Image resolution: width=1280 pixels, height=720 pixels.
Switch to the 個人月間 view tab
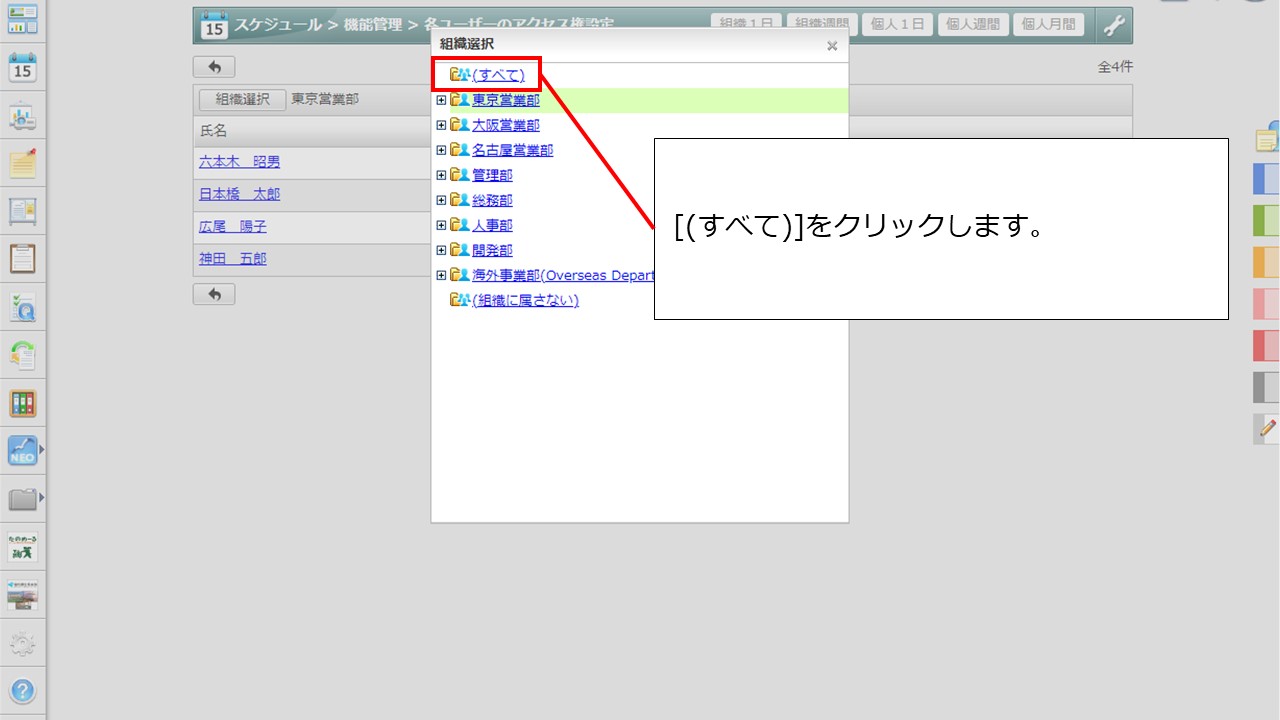point(1048,25)
